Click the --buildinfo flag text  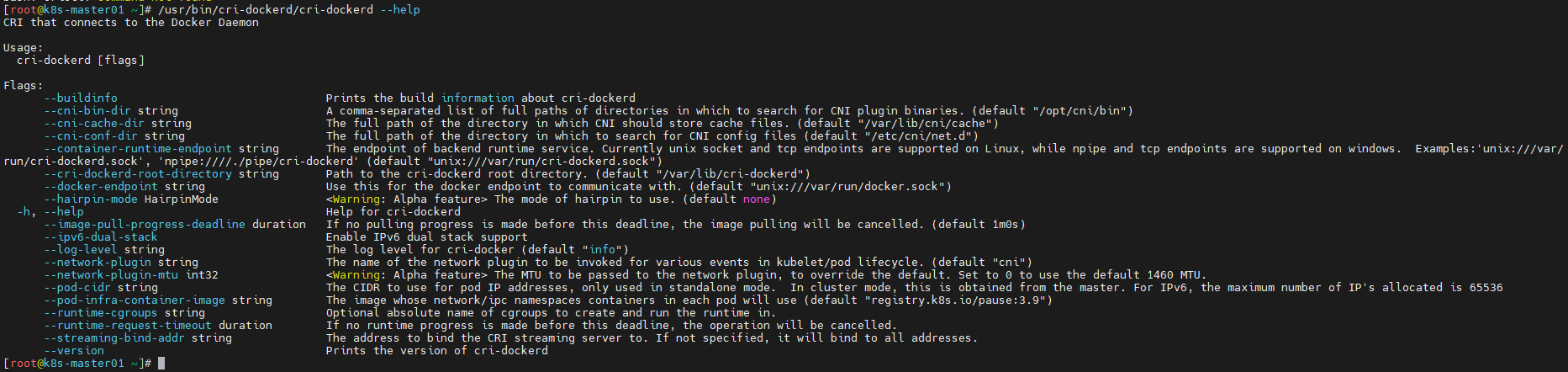tap(81, 98)
